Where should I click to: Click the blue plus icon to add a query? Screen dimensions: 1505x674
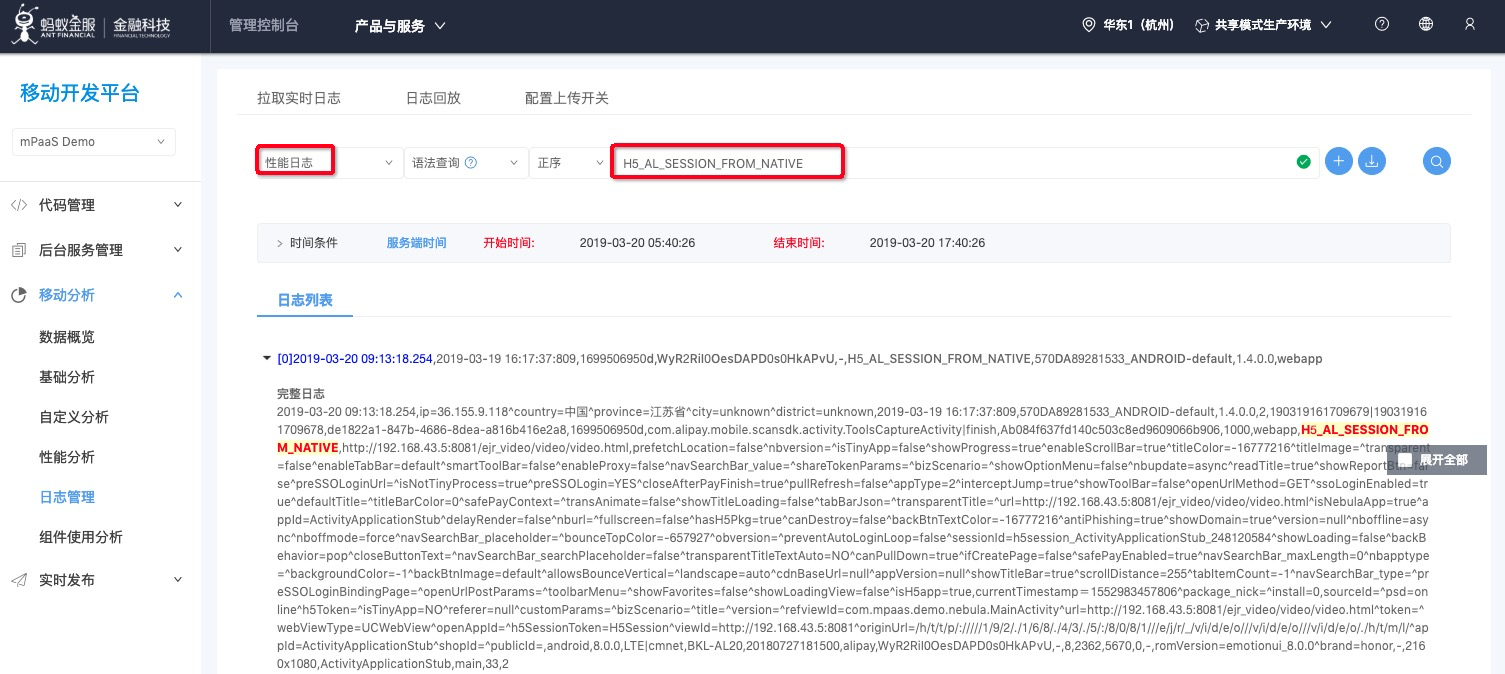pyautogui.click(x=1338, y=161)
